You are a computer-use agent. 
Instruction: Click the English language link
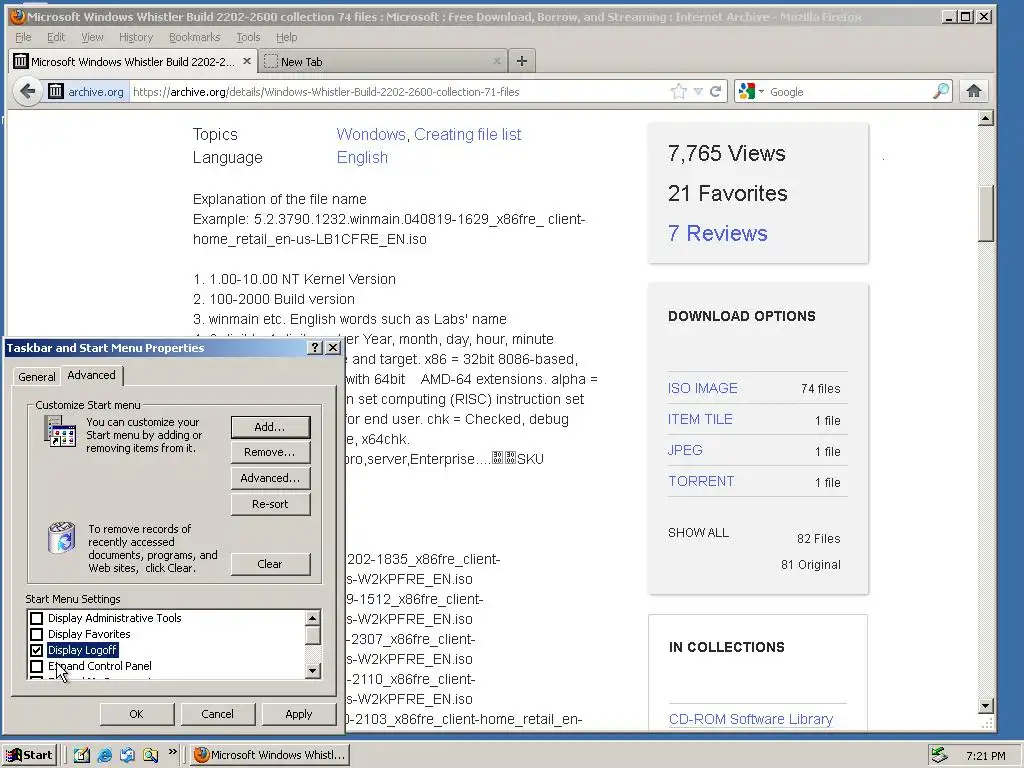(362, 157)
